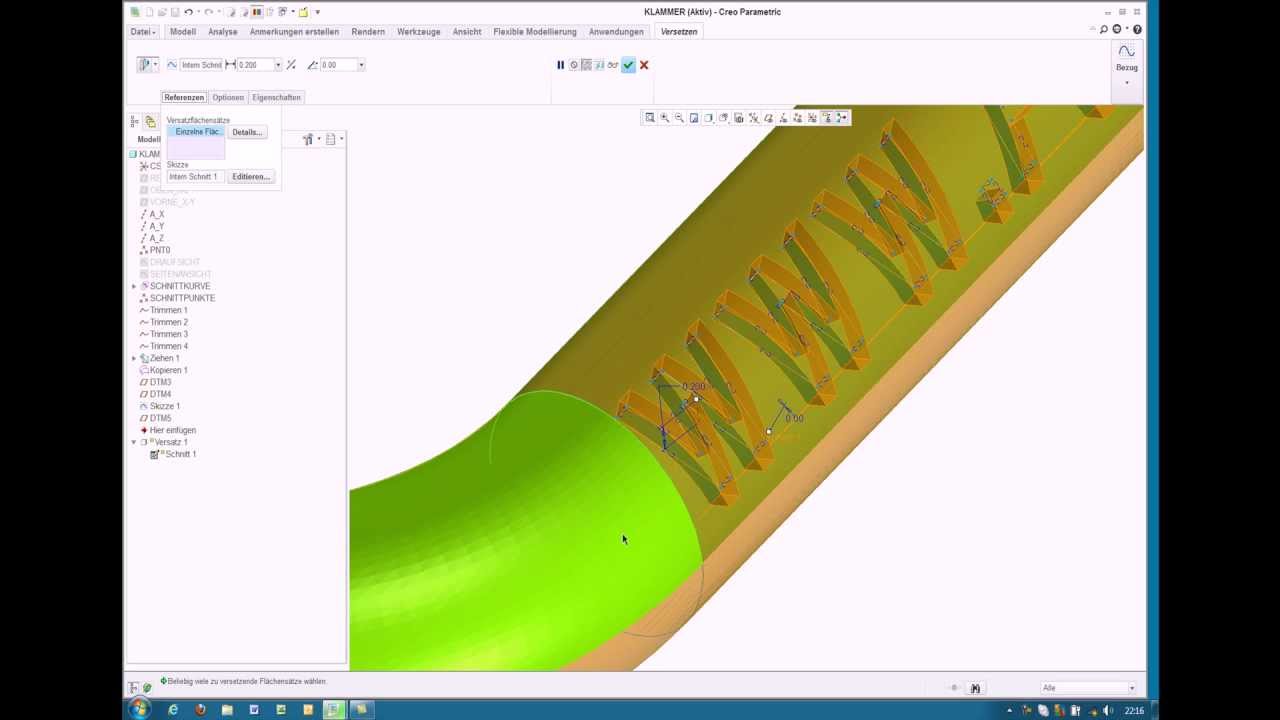Open the Datei menu

click(144, 32)
